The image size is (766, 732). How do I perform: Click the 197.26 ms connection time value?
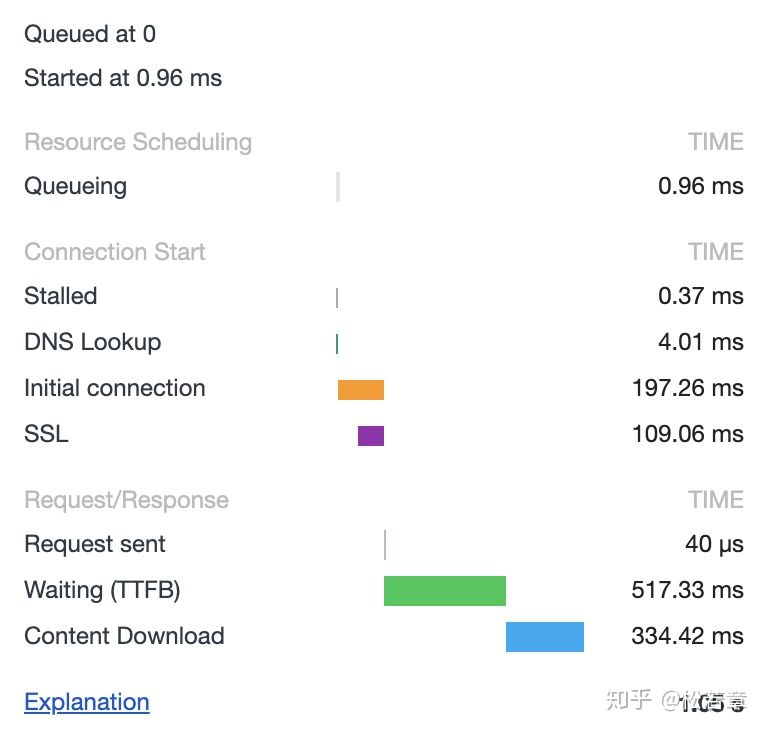point(687,388)
